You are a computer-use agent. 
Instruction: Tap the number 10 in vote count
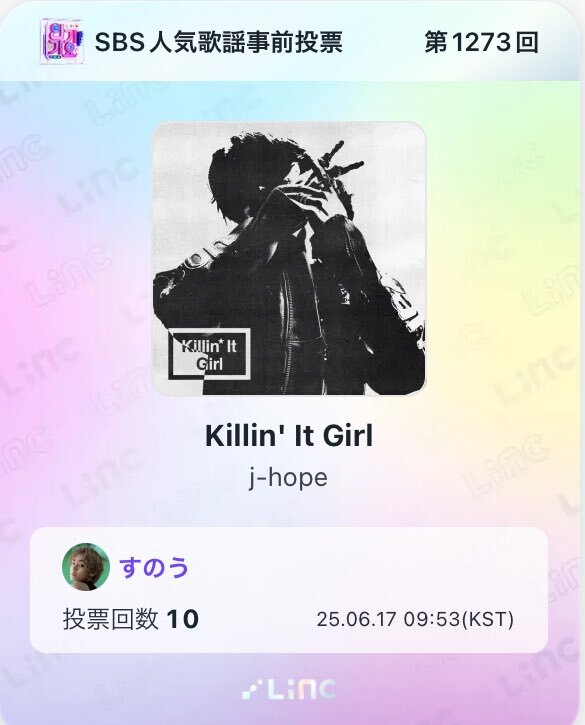(x=183, y=619)
